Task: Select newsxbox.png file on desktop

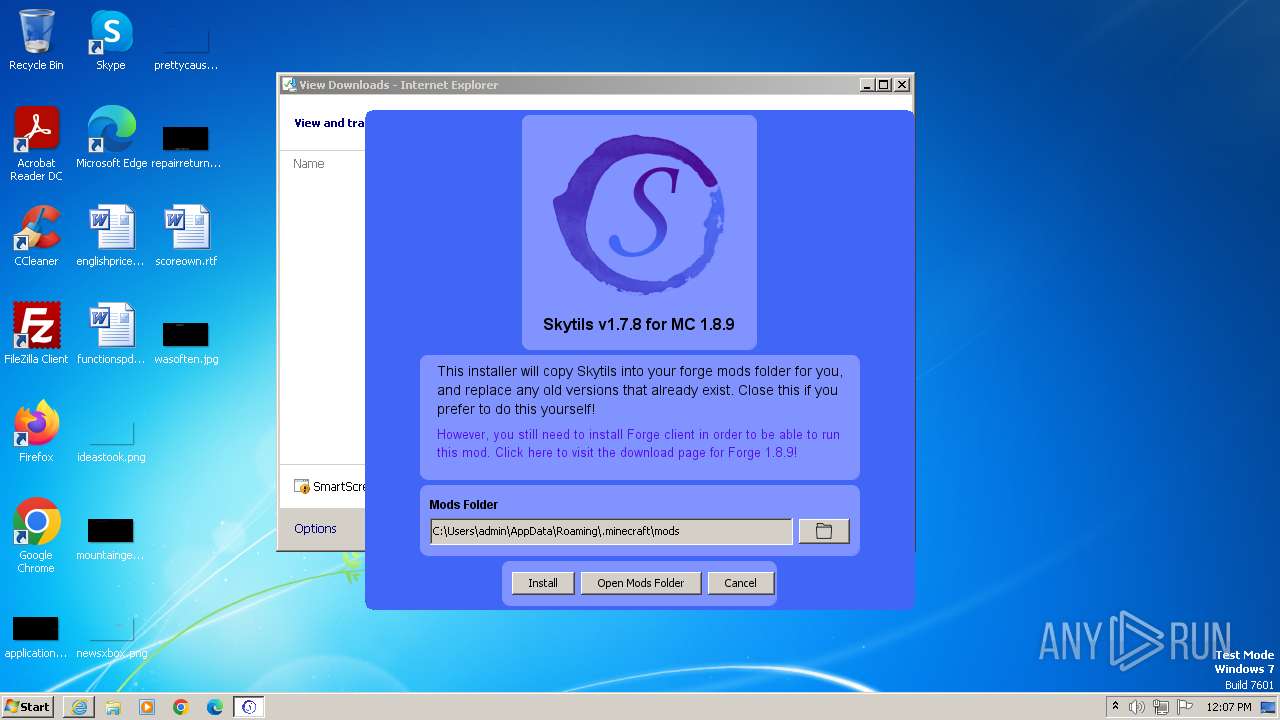Action: pos(111,636)
